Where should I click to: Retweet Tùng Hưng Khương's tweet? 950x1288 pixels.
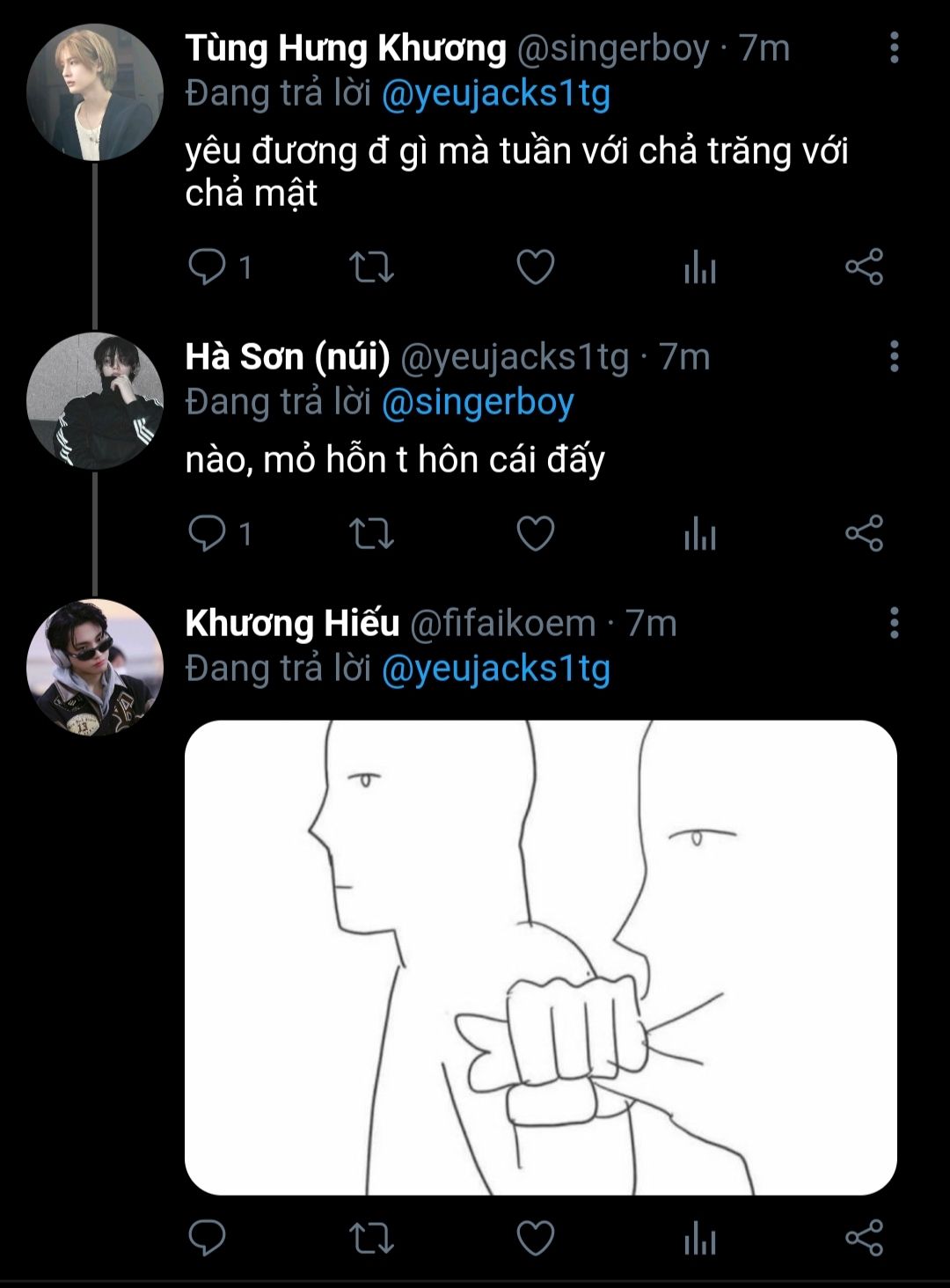coord(371,267)
